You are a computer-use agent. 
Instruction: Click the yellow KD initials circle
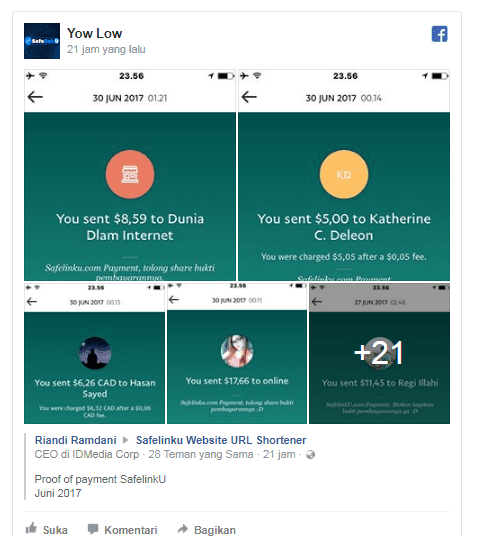coord(344,174)
